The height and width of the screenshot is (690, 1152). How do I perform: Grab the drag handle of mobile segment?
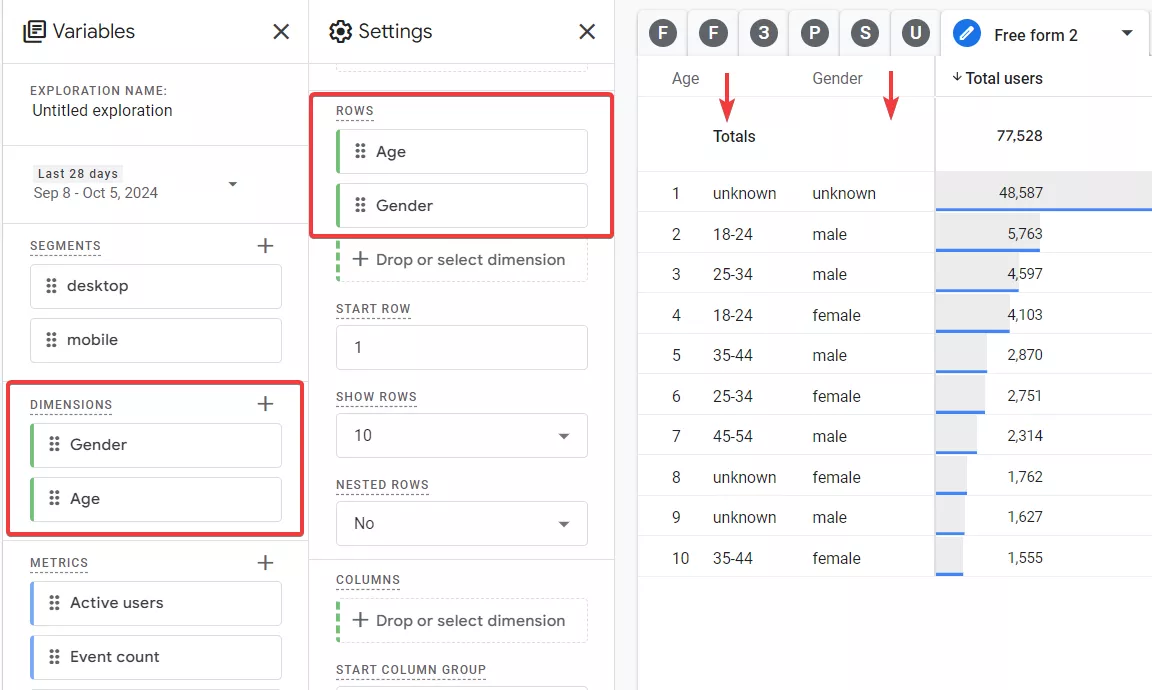coord(51,339)
